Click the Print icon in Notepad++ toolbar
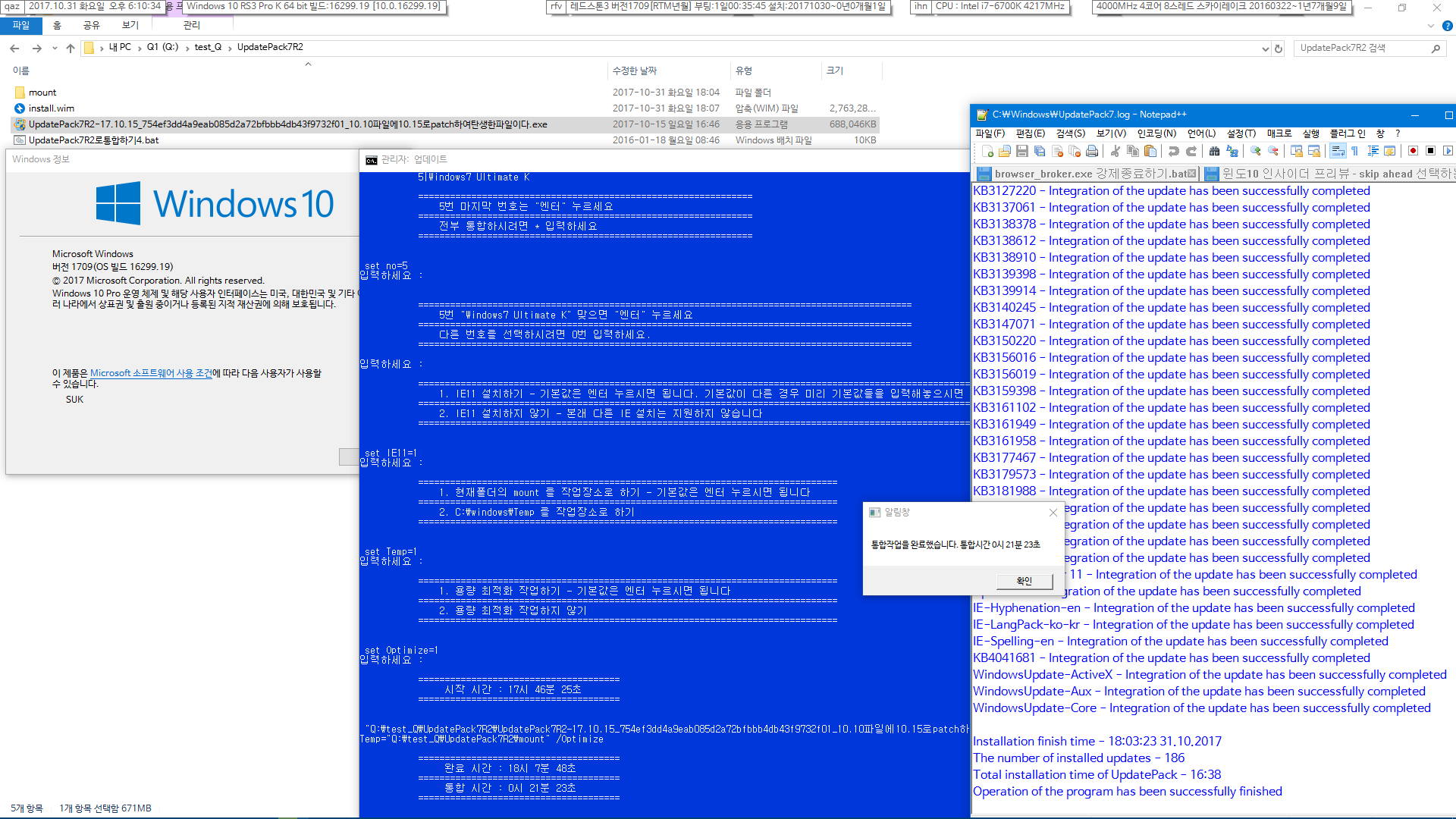The image size is (1456, 819). pos(1092,151)
